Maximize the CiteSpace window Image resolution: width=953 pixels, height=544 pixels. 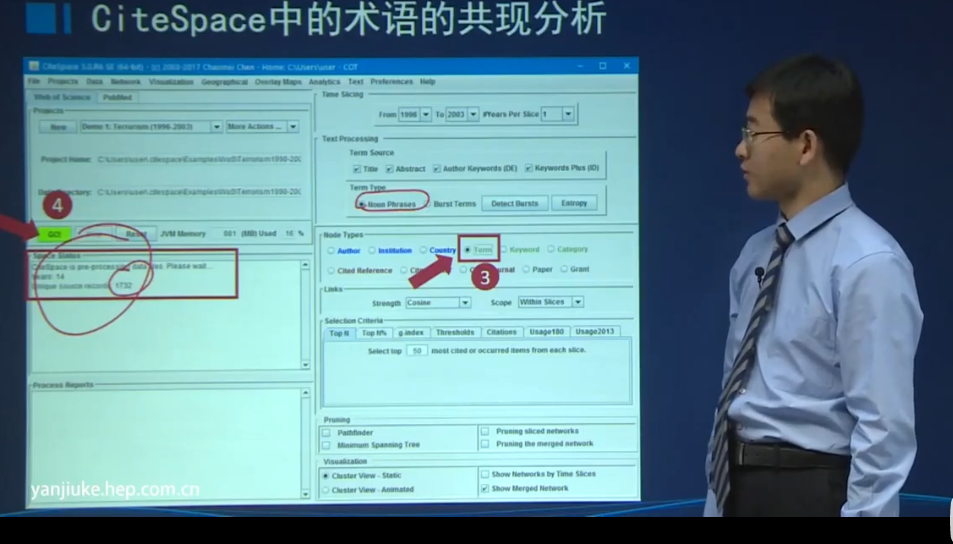pyautogui.click(x=602, y=66)
